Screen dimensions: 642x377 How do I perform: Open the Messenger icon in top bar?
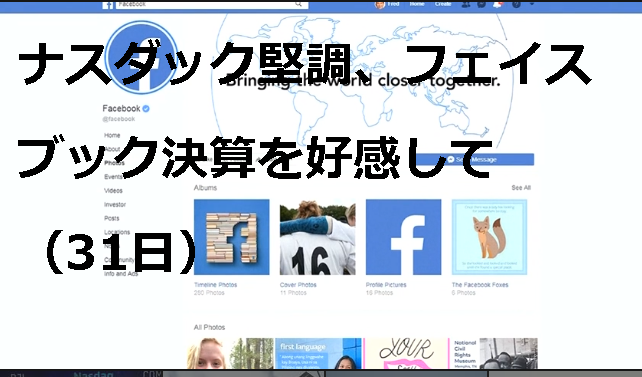pos(482,5)
